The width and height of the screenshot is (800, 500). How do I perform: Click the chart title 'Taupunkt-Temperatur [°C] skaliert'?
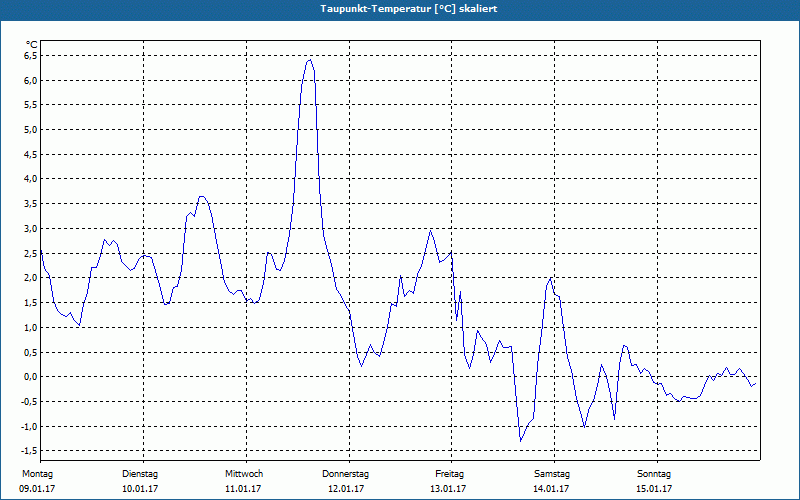[x=409, y=9]
